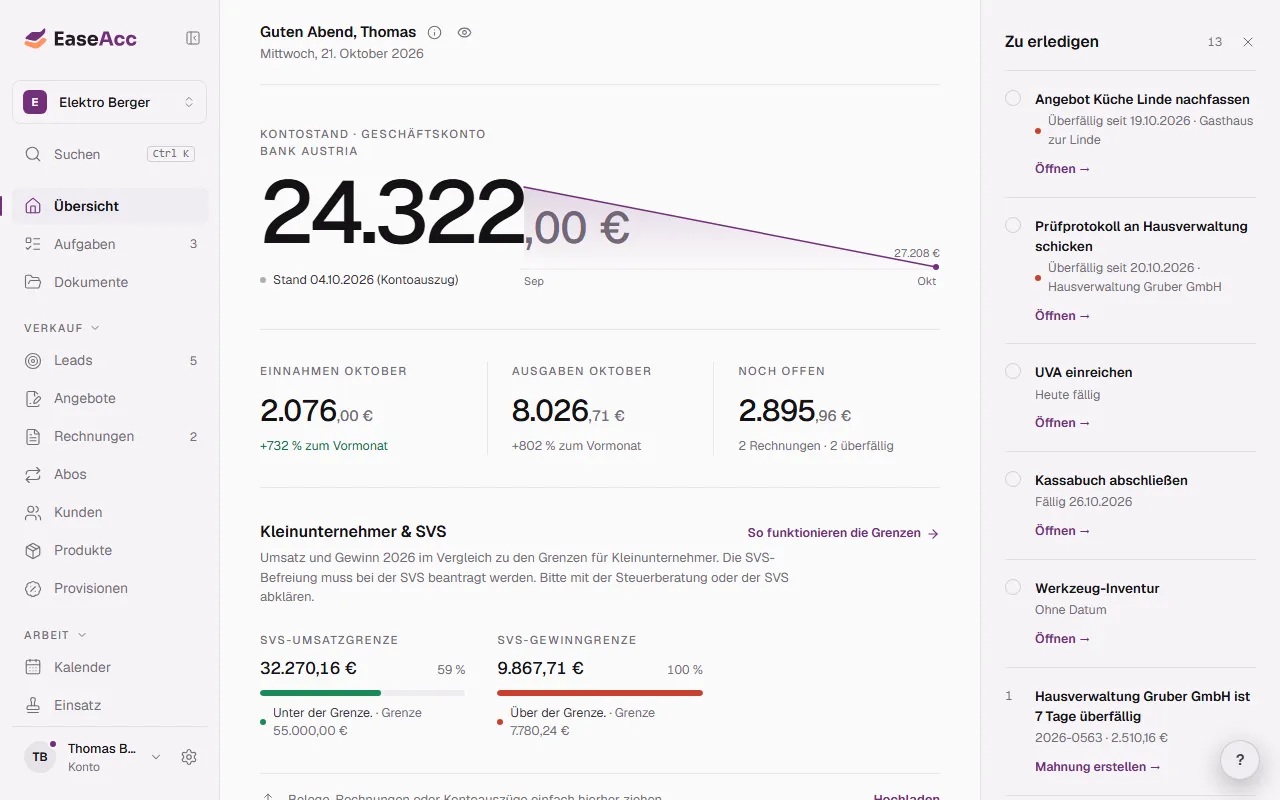Complete Kassabuch abschließen task checkbox
This screenshot has width=1280, height=800.
tap(1013, 479)
